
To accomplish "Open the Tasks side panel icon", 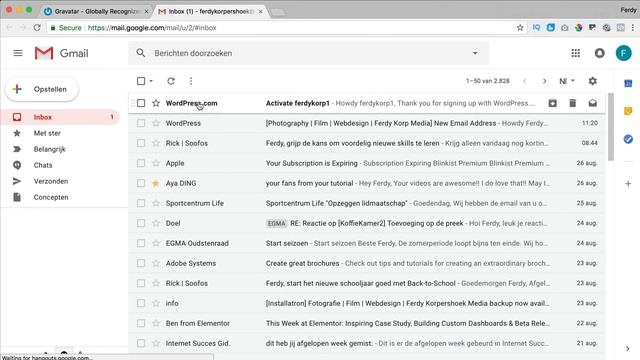I will pos(628,139).
